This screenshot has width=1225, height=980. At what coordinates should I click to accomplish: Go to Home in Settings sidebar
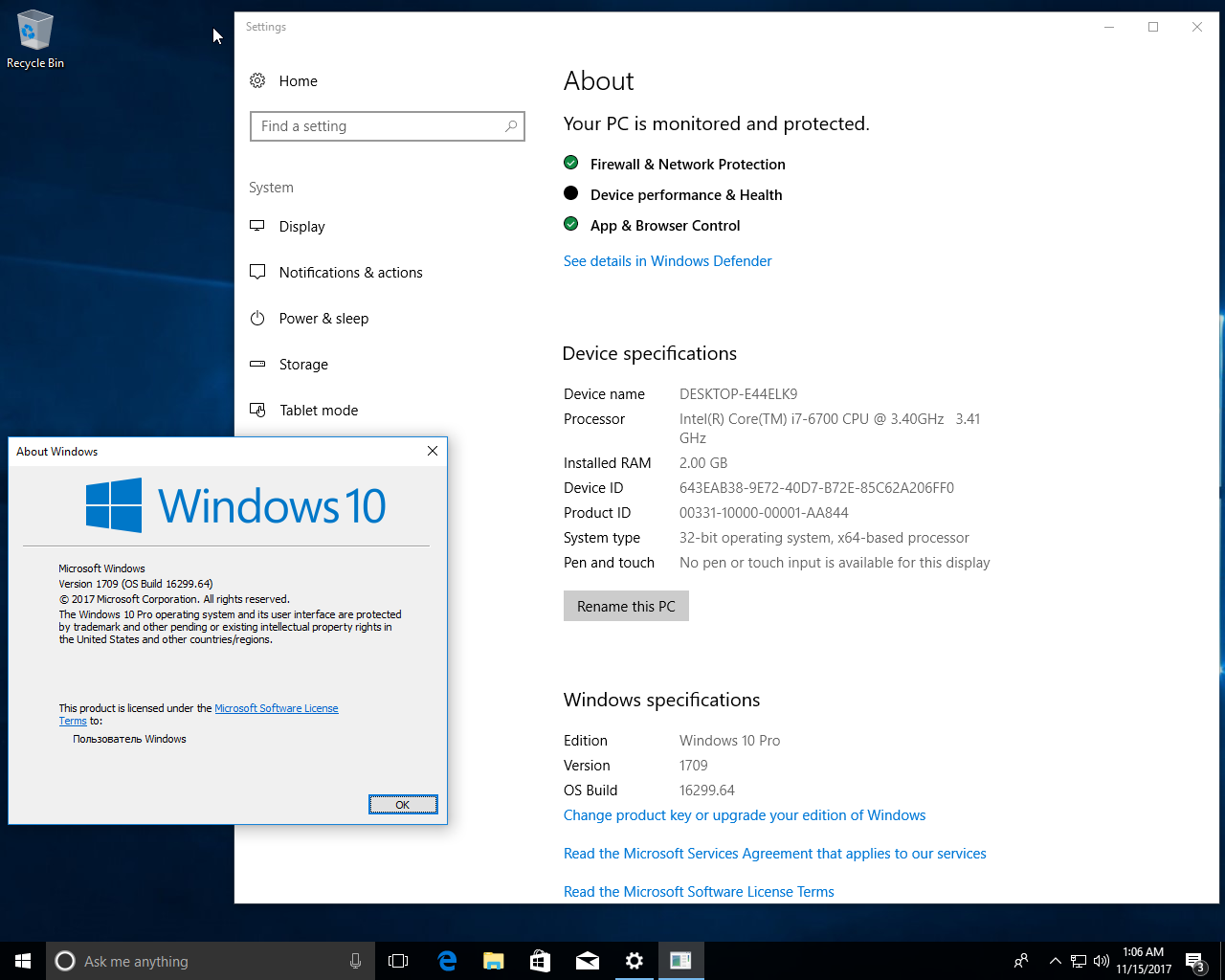tap(299, 81)
